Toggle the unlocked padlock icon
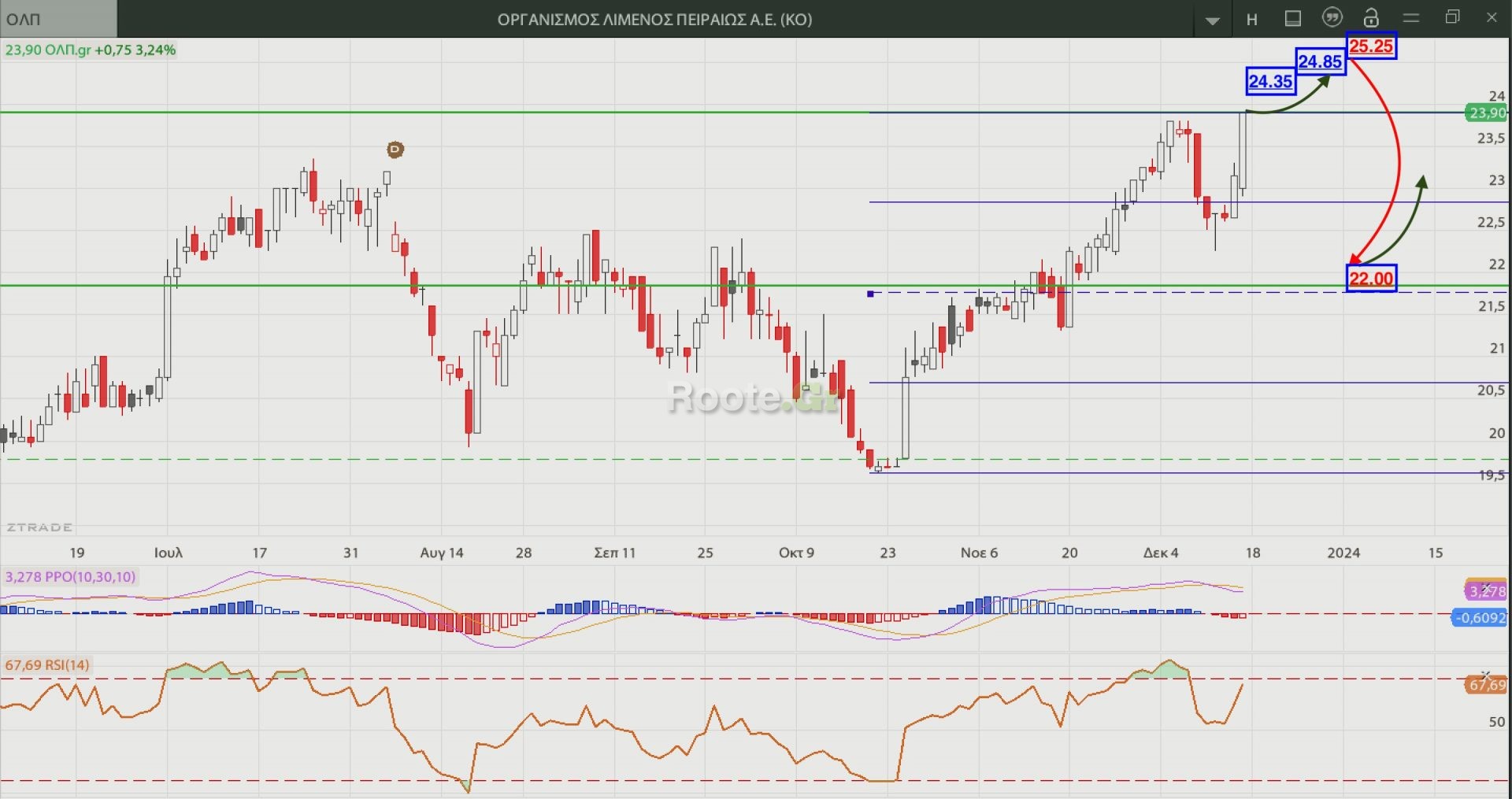The width and height of the screenshot is (1512, 799). [1371, 18]
